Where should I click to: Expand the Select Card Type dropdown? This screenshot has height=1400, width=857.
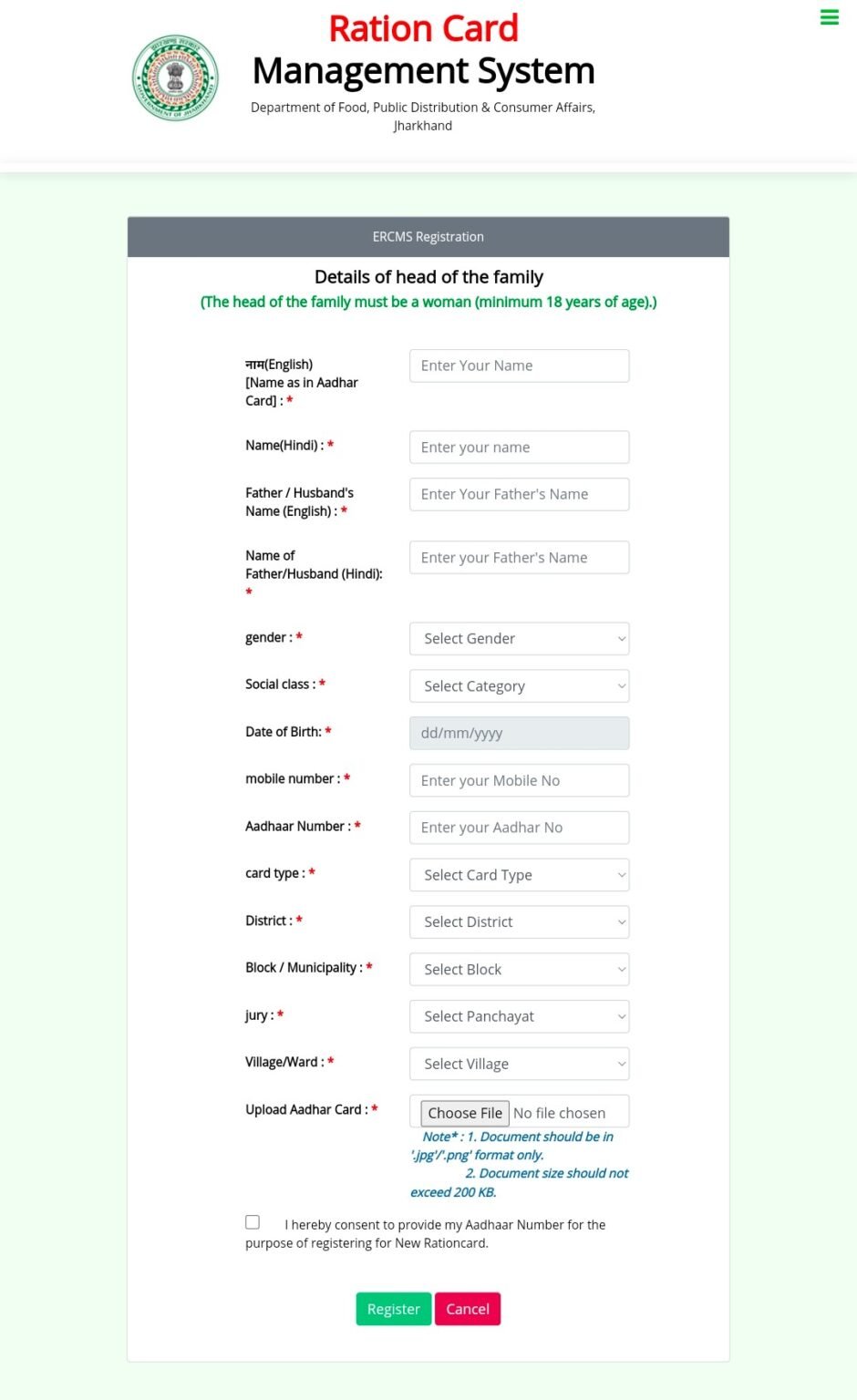pyautogui.click(x=519, y=874)
